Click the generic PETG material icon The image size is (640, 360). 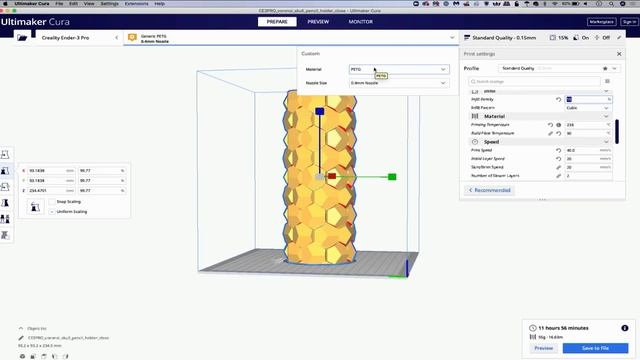[132, 38]
